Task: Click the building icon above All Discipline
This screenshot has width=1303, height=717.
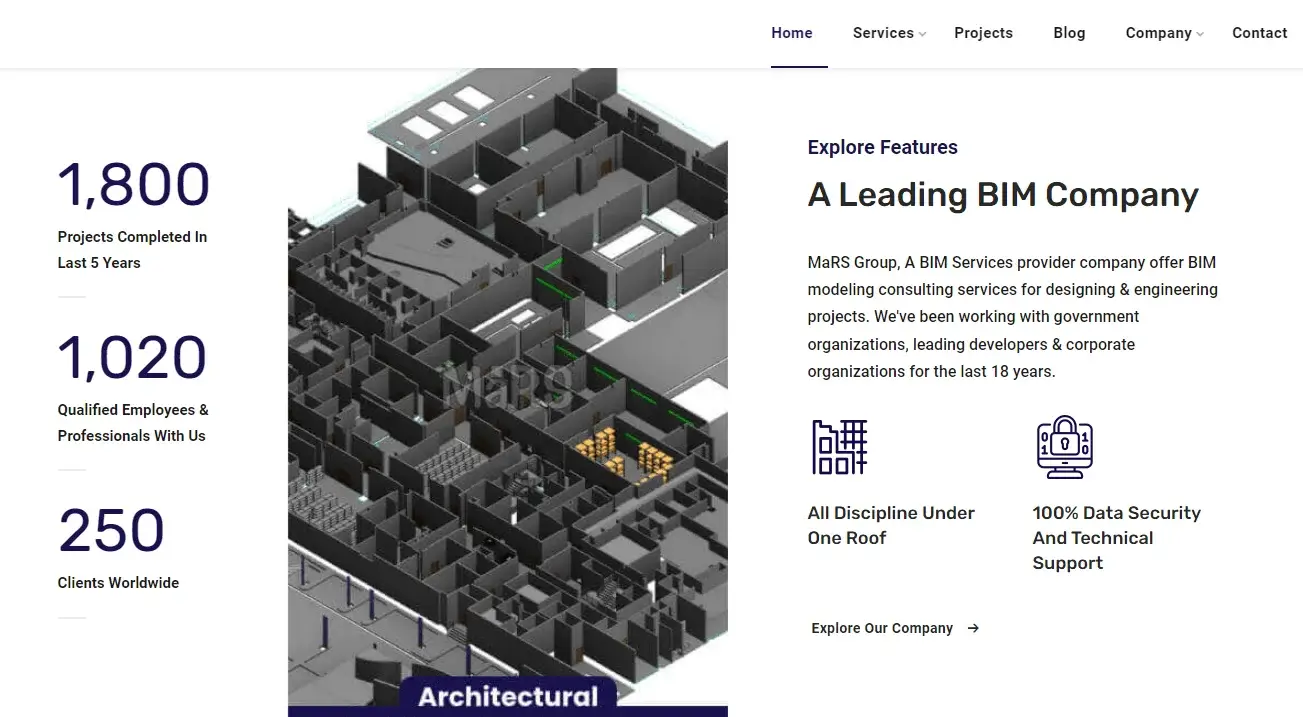Action: (839, 446)
